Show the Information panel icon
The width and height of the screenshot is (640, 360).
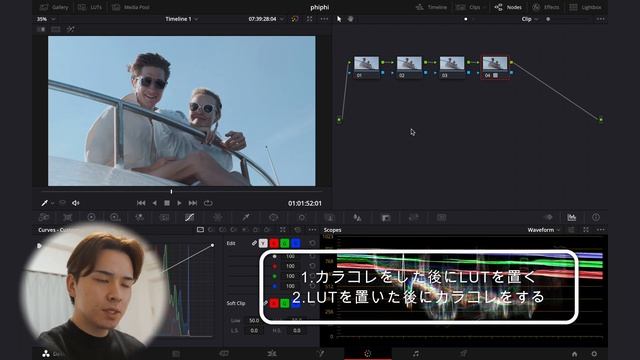coord(596,218)
